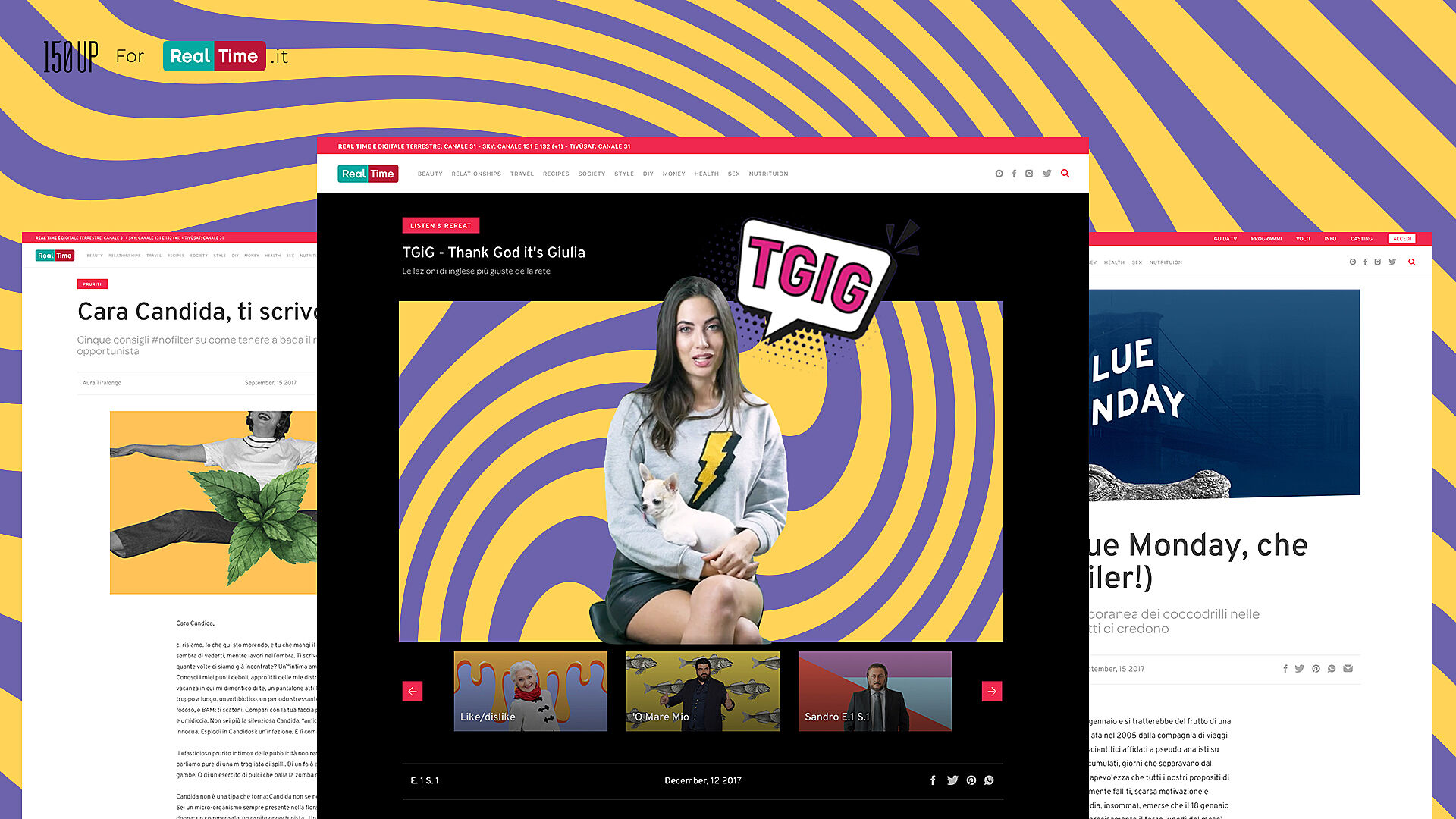
Task: Click the 150UP logo at top left
Action: tap(71, 57)
